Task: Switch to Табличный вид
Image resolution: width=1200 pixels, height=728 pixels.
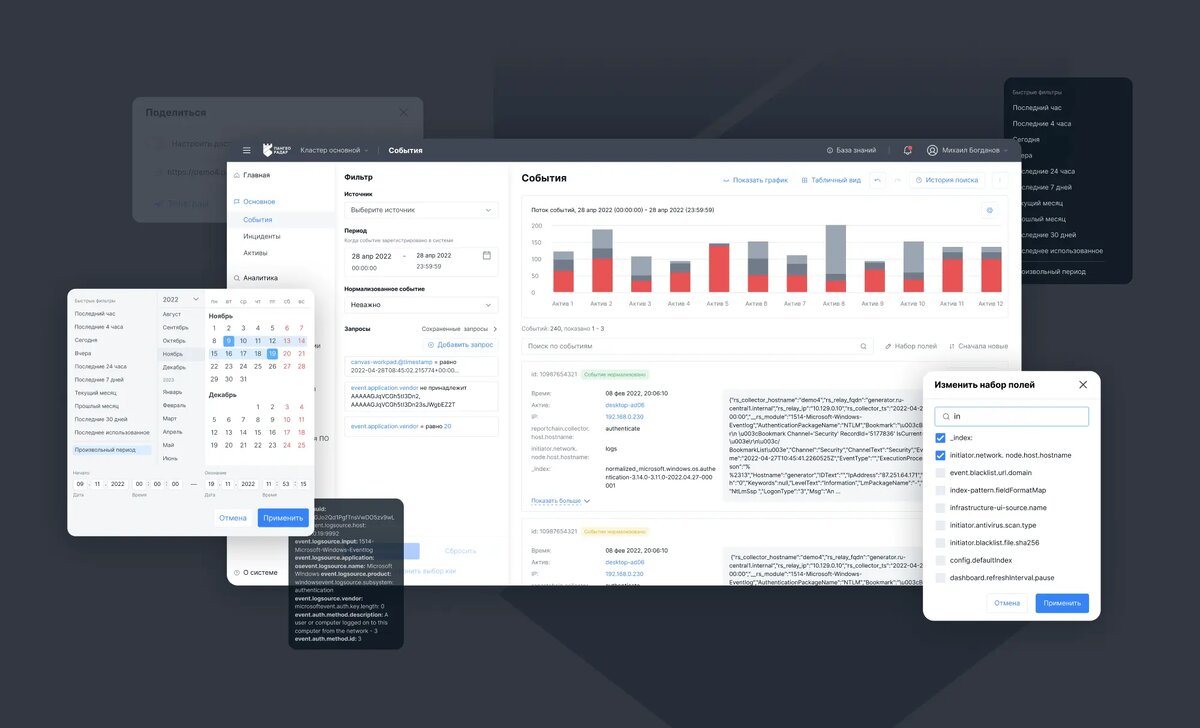Action: tap(831, 180)
